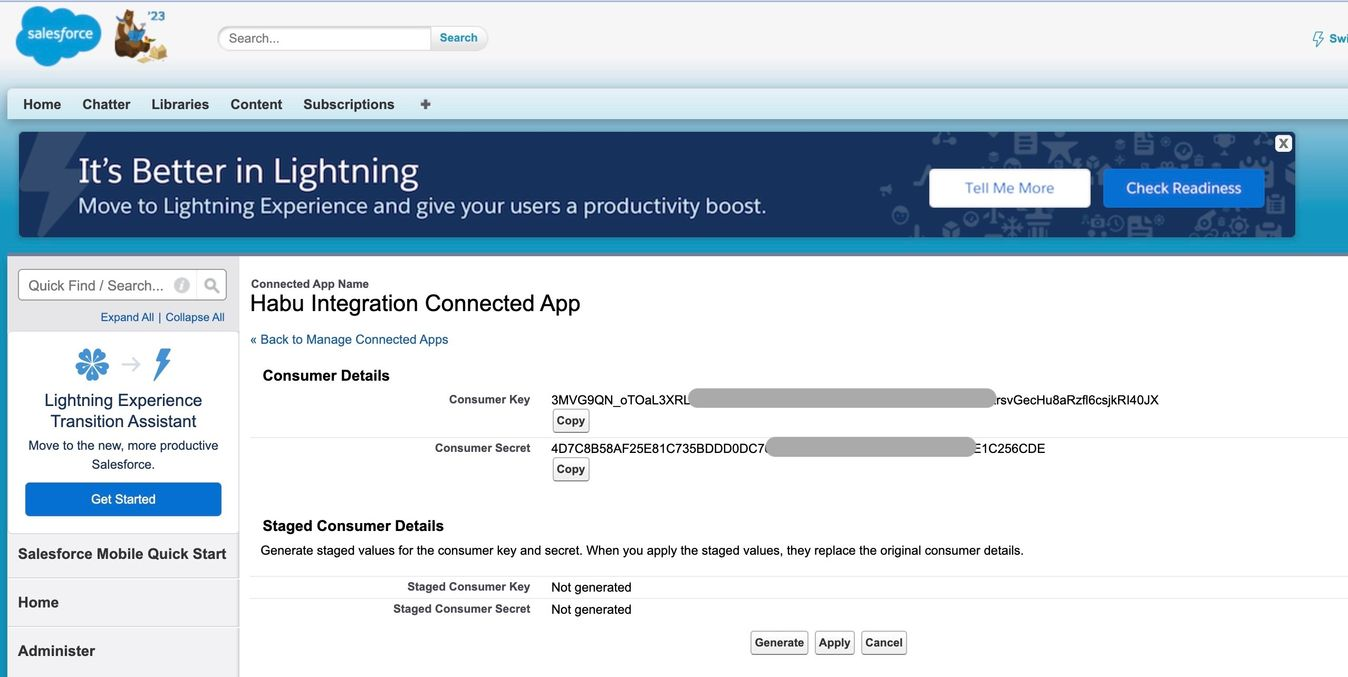This screenshot has width=1348, height=677.
Task: Expand Salesforce Mobile Quick Start section
Action: tap(122, 554)
